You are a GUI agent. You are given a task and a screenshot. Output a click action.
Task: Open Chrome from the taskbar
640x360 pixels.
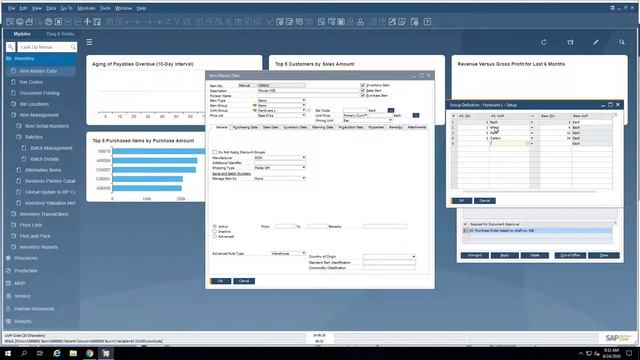(x=89, y=353)
